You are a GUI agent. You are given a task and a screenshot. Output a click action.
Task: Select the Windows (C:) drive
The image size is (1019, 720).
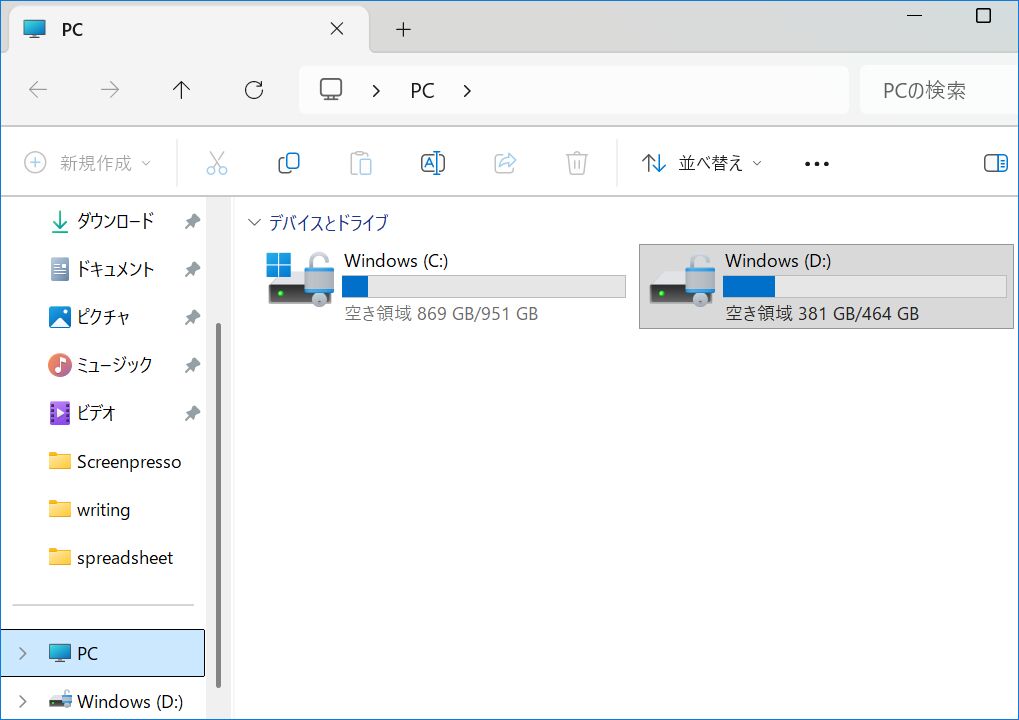pos(445,286)
